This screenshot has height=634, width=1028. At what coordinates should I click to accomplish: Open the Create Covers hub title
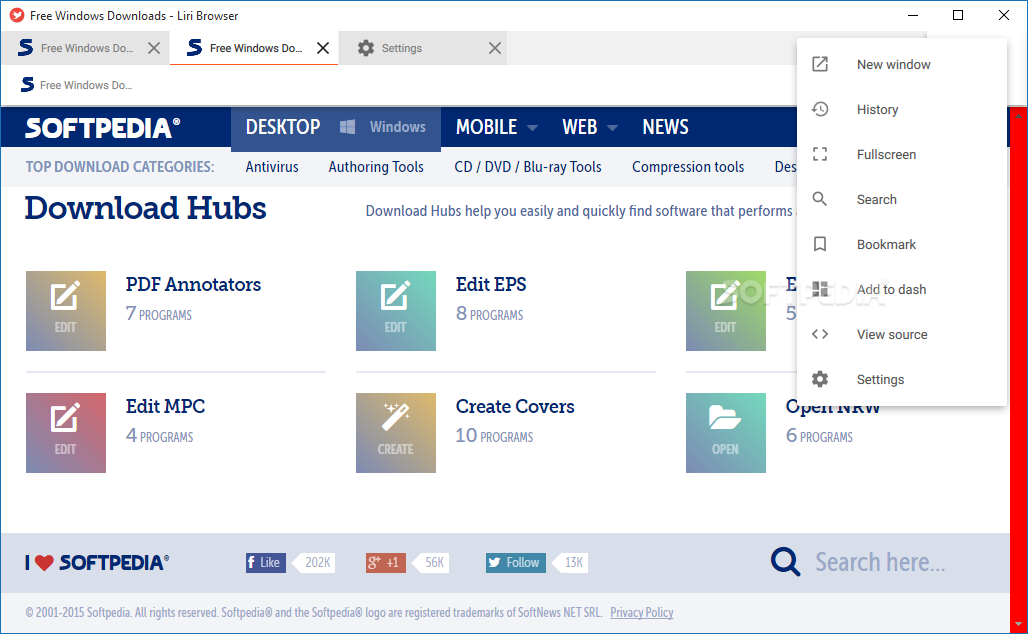pyautogui.click(x=515, y=406)
